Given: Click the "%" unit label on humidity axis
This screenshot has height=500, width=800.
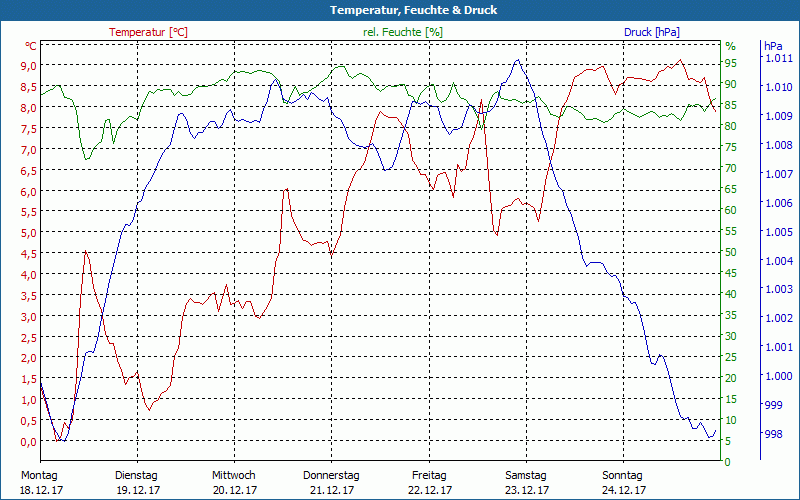Looking at the screenshot, I should pyautogui.click(x=731, y=46).
